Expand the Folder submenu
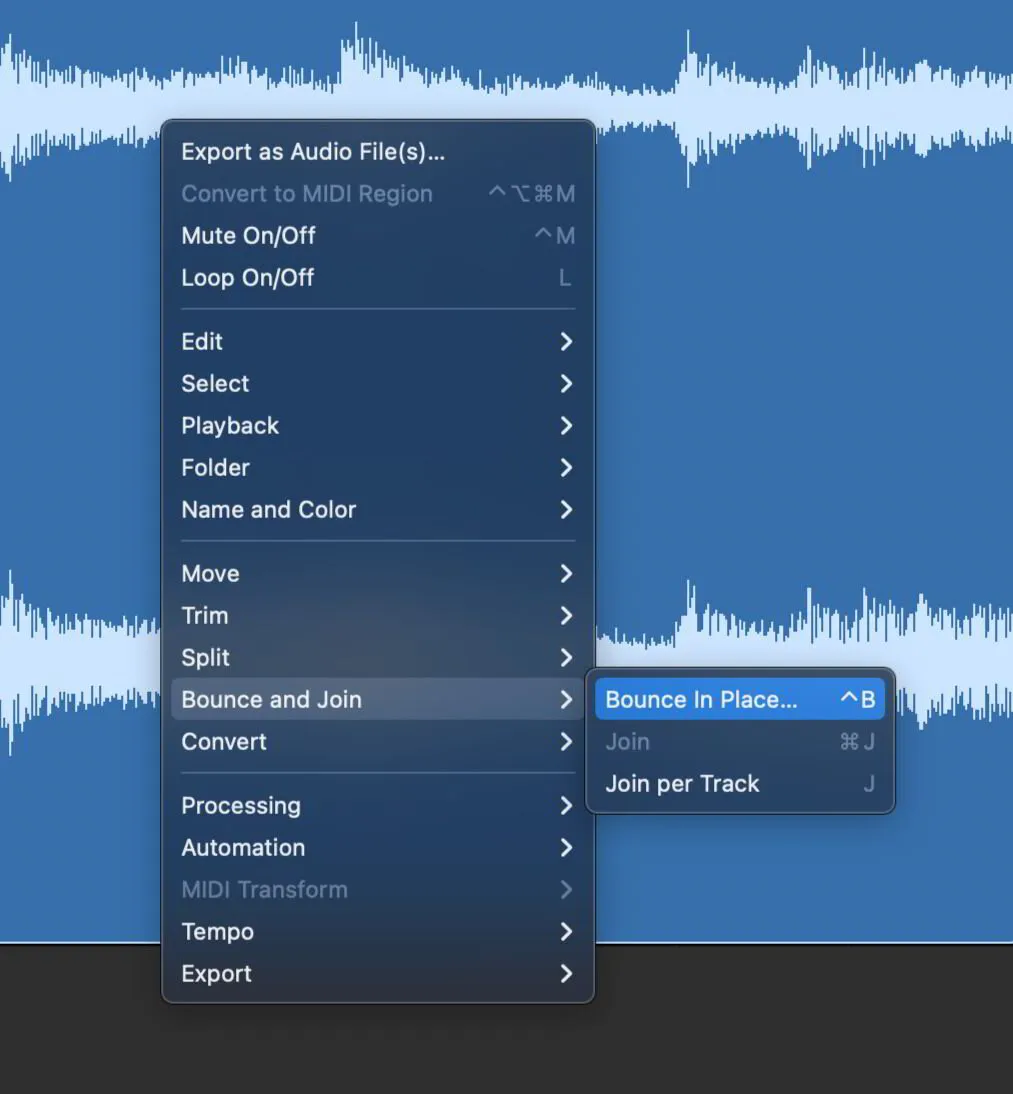Screen dimensions: 1013x1094 click(x=215, y=467)
